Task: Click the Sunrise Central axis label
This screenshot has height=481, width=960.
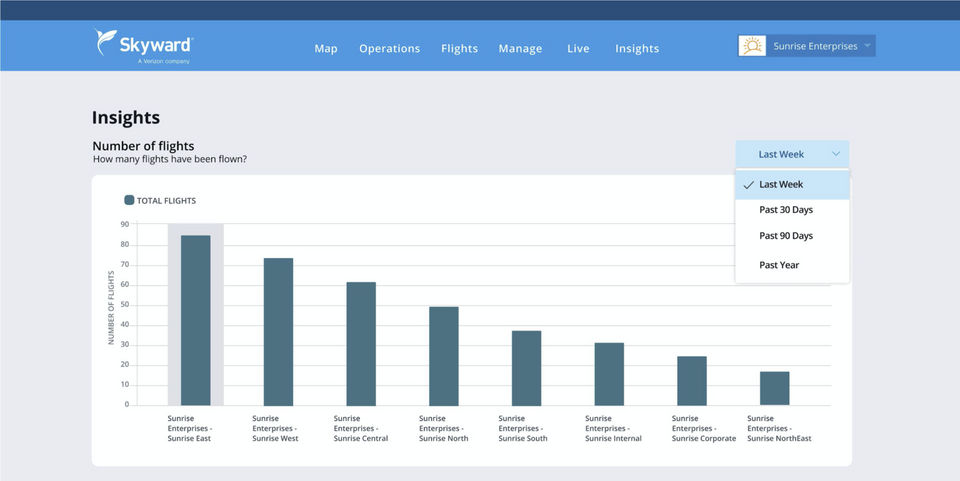Action: tap(361, 428)
